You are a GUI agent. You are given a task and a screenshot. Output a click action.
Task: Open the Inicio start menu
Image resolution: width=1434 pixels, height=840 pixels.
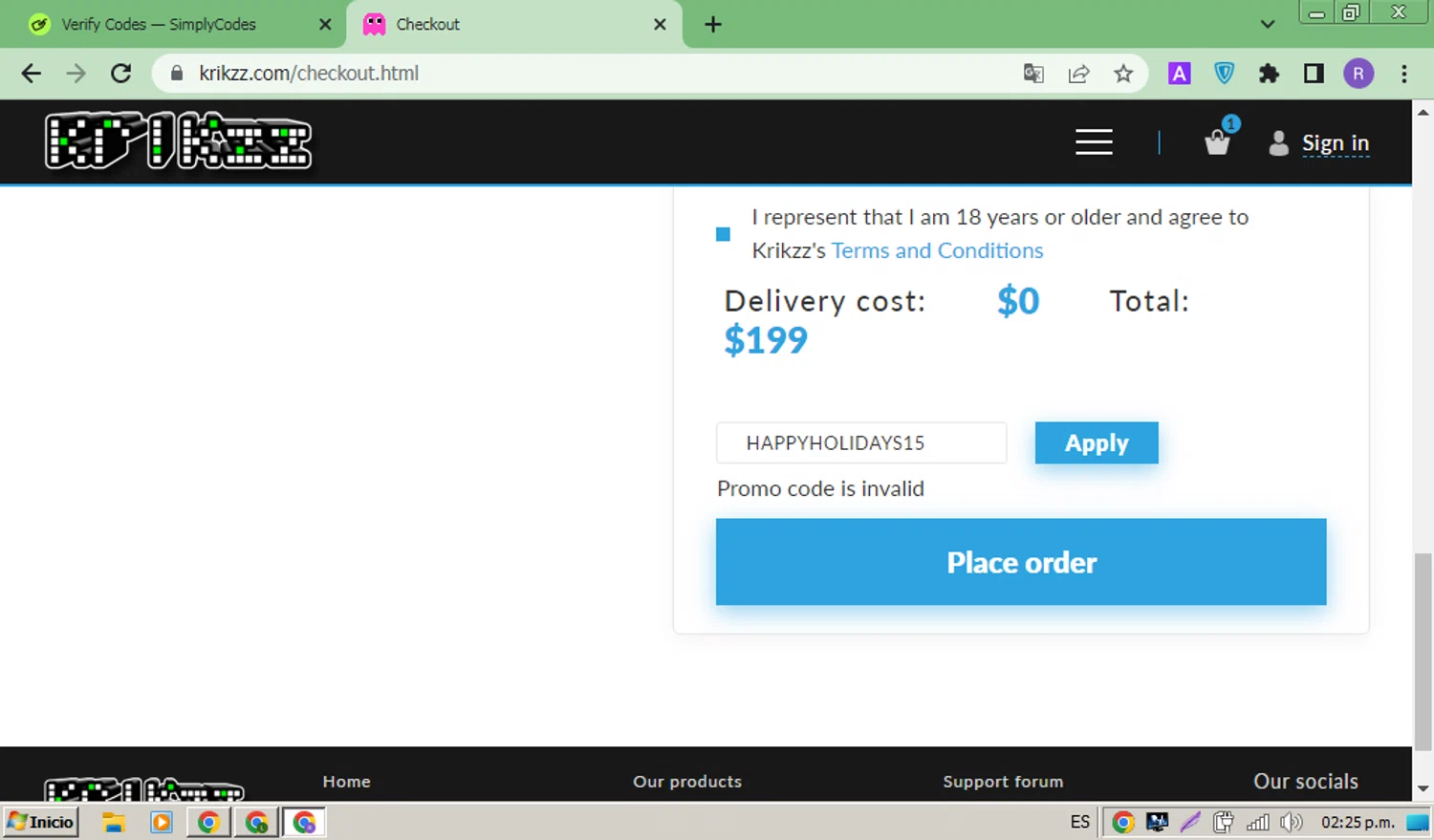[40, 822]
